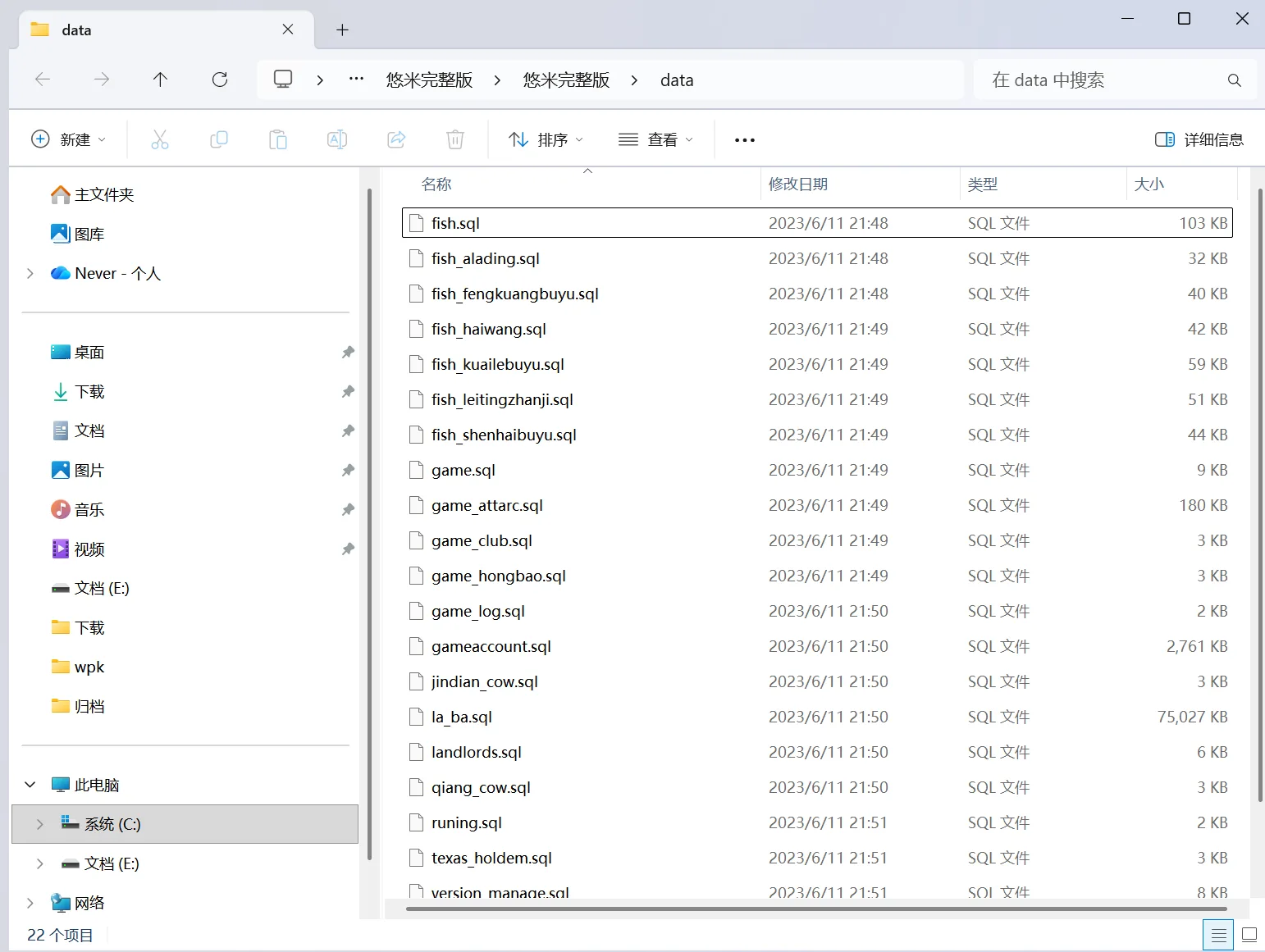Open the 排序 sort dropdown

point(546,140)
